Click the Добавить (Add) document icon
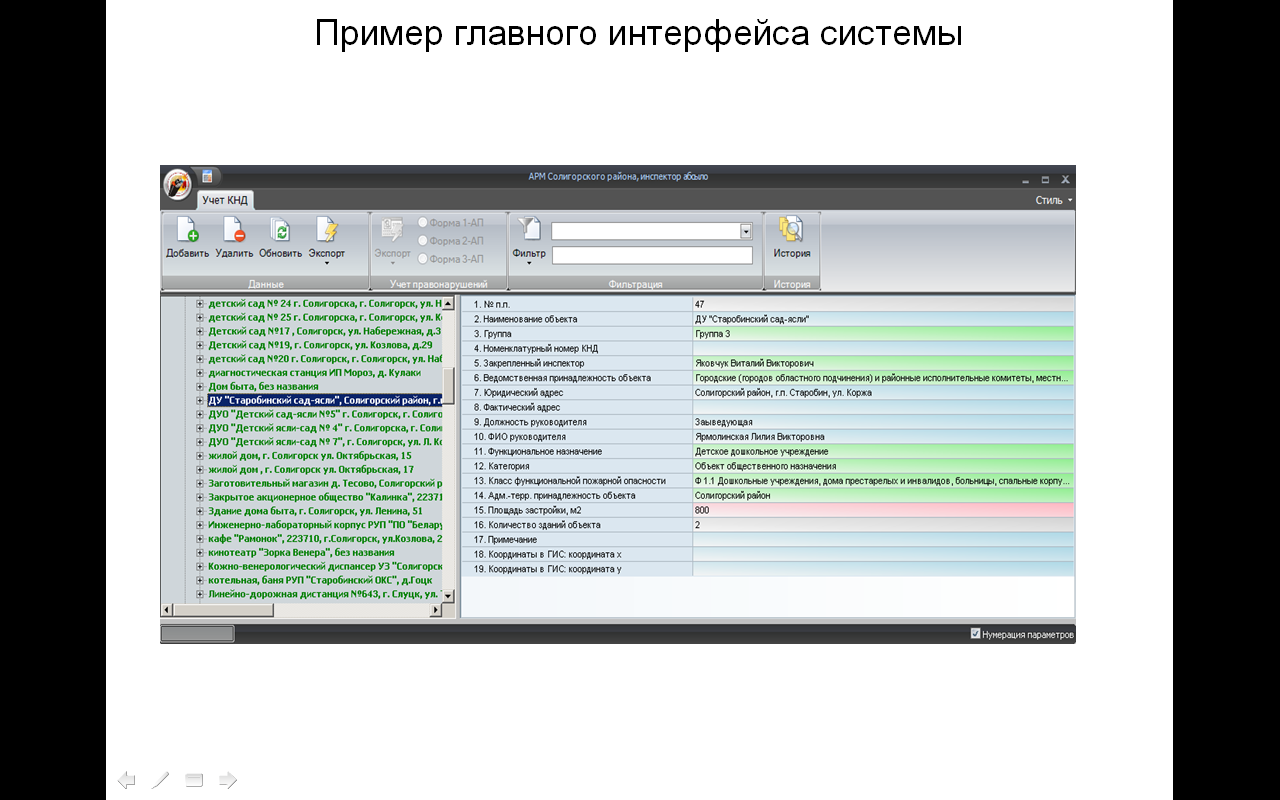Screen dimensions: 1280x800 (187, 231)
